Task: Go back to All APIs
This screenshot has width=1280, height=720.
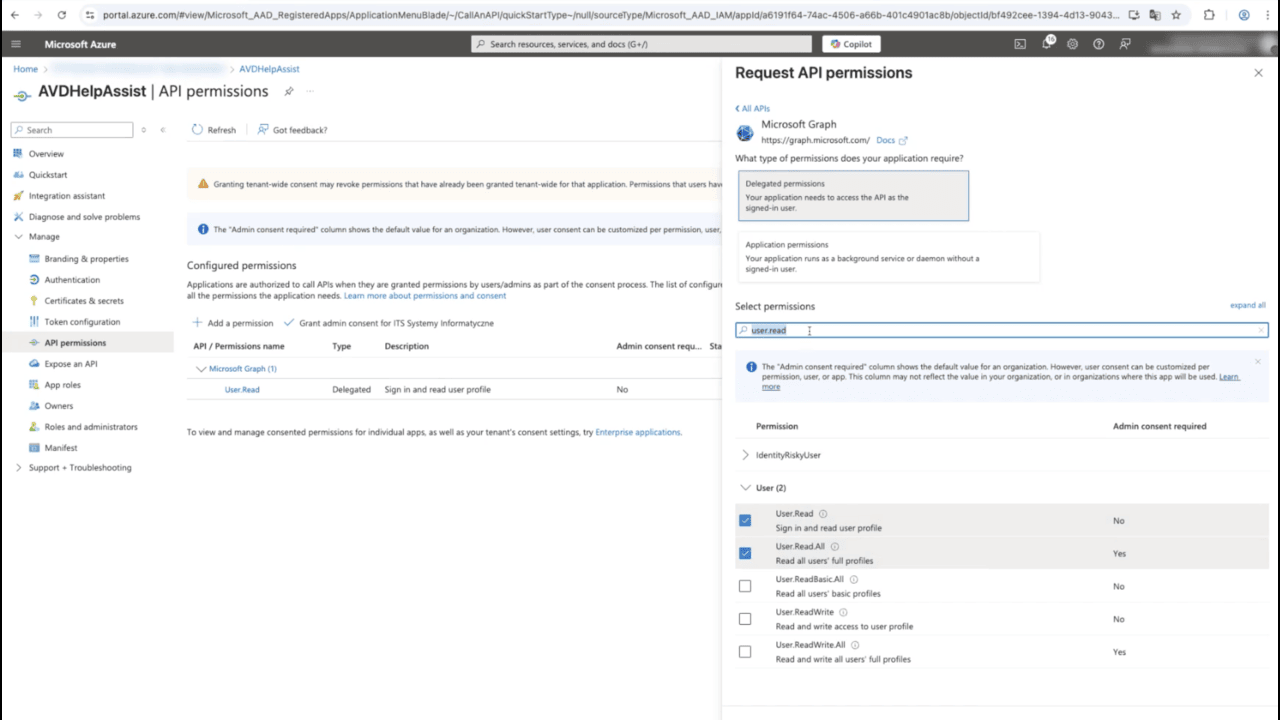Action: pyautogui.click(x=752, y=108)
